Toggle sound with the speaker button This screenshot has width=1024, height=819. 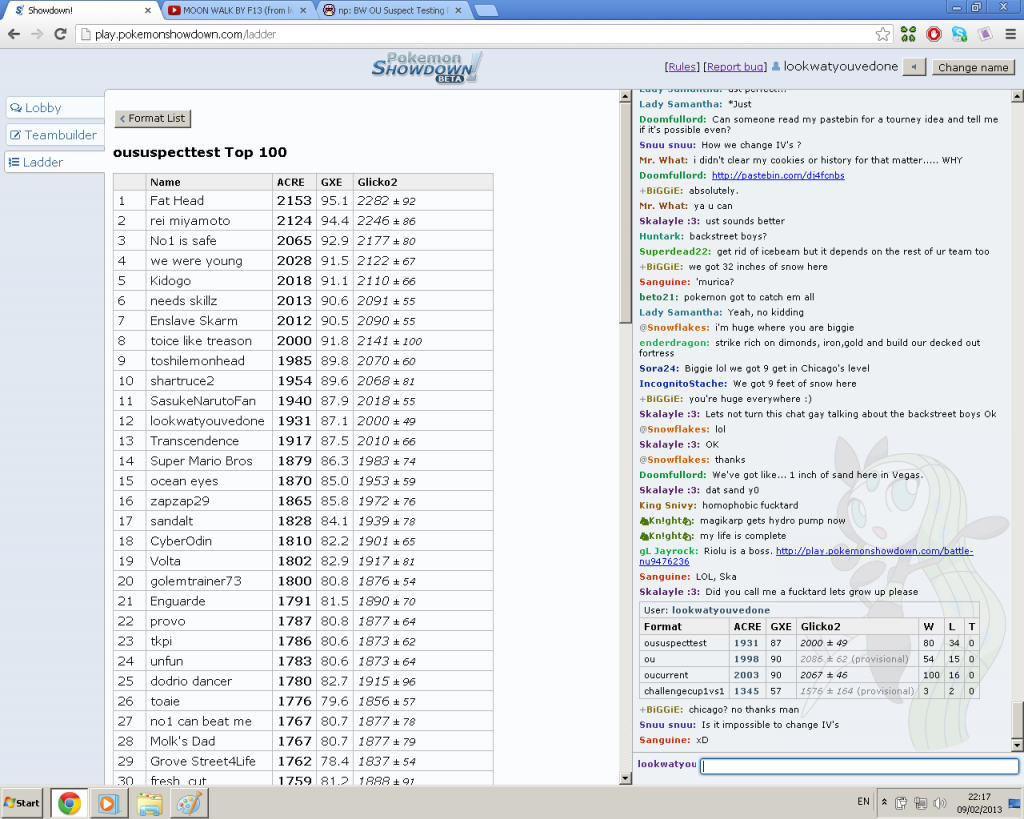point(914,67)
